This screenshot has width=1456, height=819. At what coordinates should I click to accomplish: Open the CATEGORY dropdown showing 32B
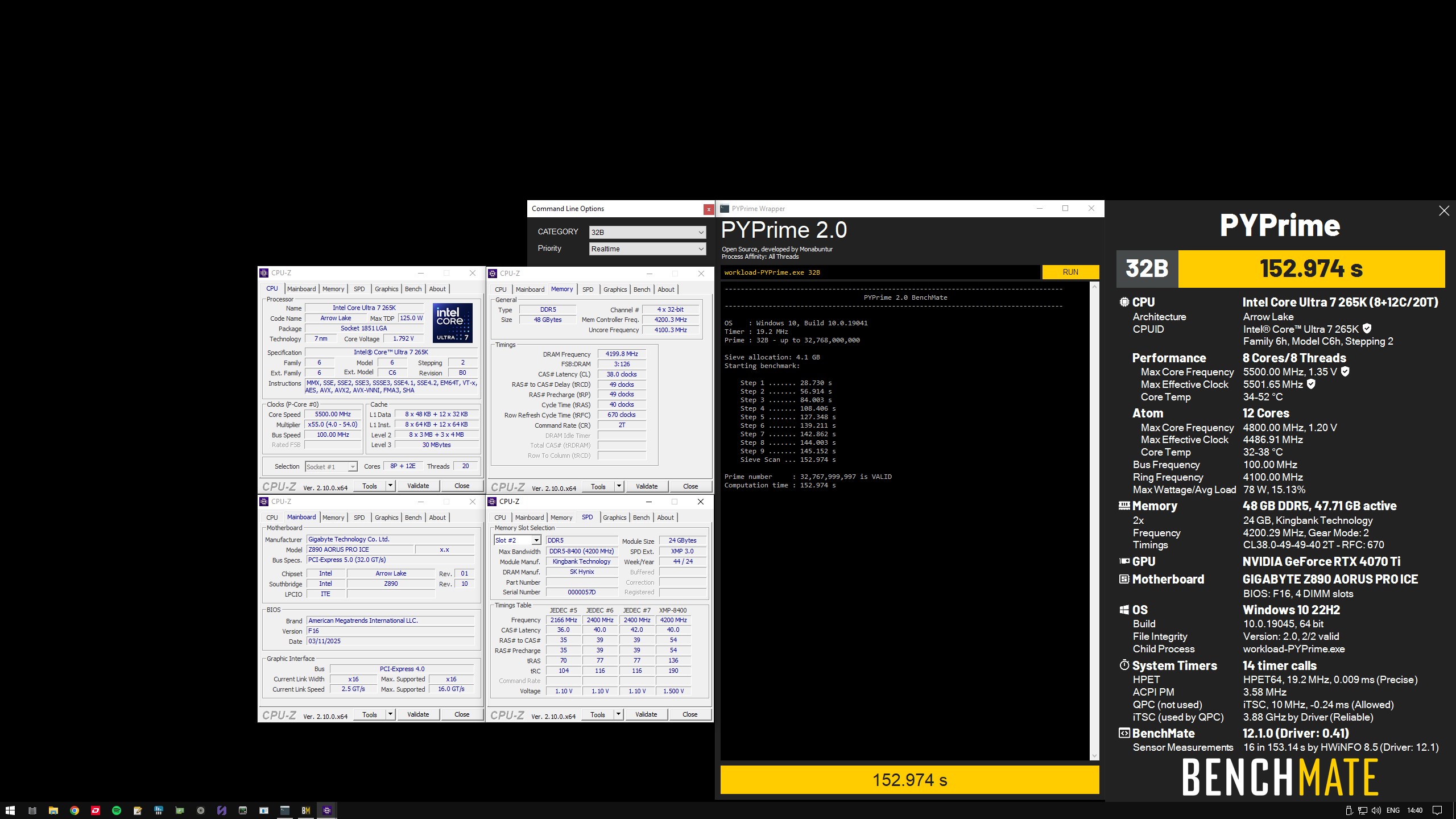pyautogui.click(x=647, y=232)
